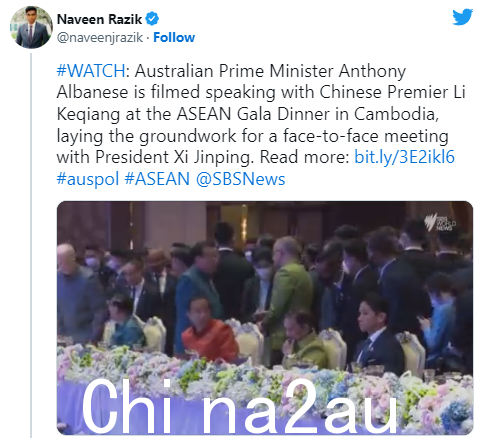Viewport: 479px width, 438px height.
Task: Select the #ASEAN hashtag
Action: pyautogui.click(x=157, y=179)
